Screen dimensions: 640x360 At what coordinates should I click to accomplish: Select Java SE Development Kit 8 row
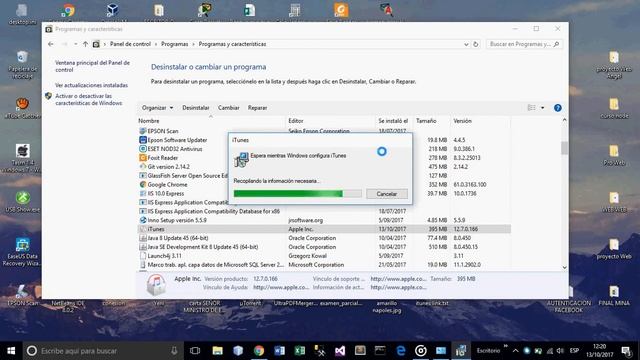324,247
